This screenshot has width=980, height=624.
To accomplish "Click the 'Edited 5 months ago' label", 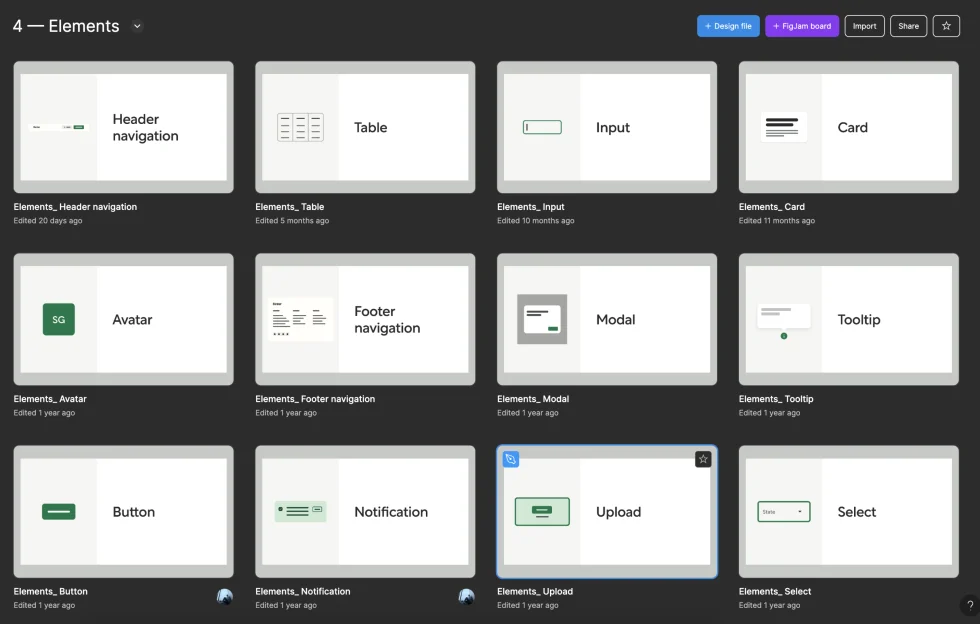I will pos(292,221).
